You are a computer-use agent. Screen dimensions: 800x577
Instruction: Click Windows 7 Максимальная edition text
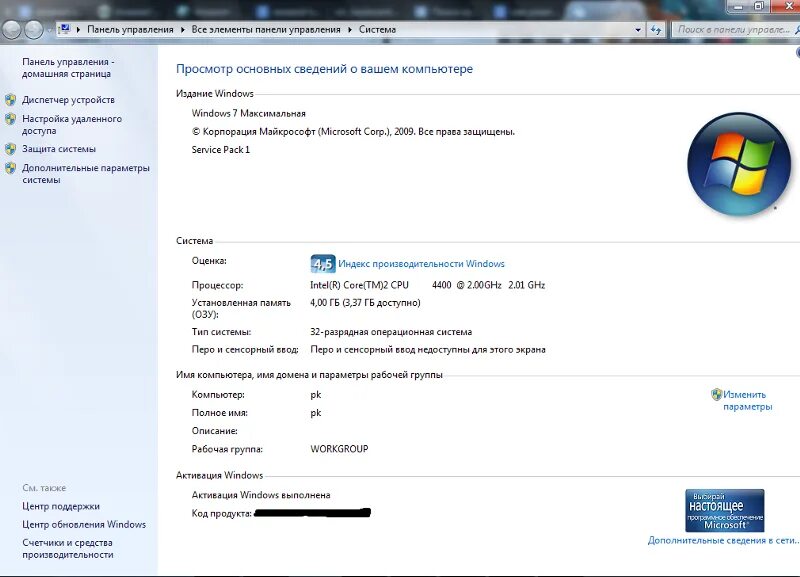click(x=248, y=113)
